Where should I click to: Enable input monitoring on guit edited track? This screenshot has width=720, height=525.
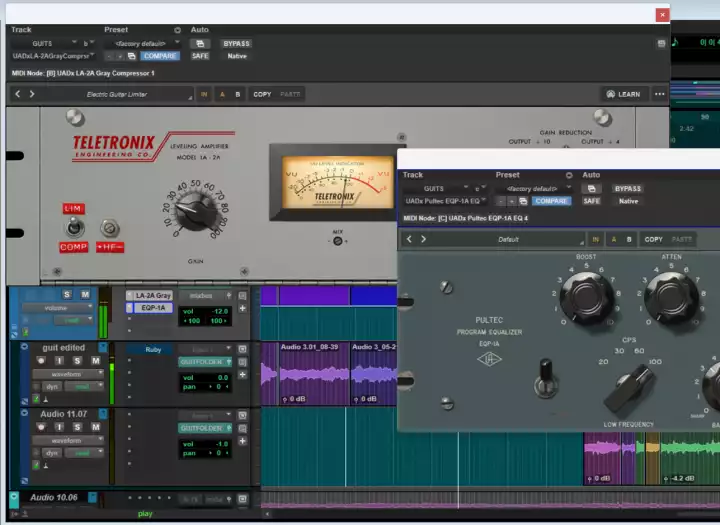point(59,361)
